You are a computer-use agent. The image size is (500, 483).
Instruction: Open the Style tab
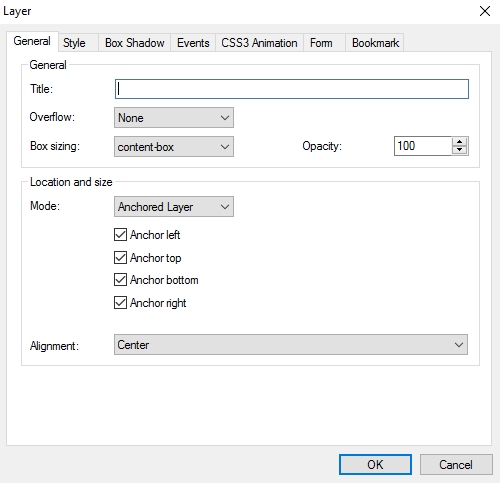coord(78,43)
